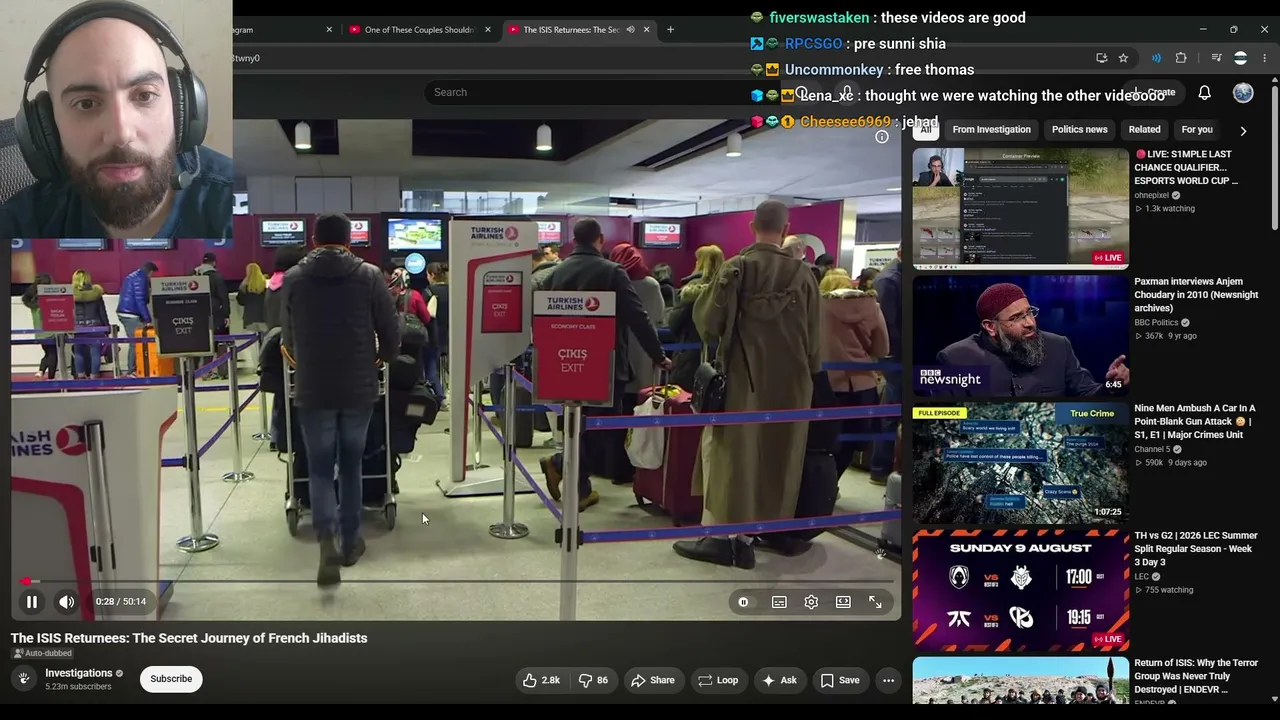Open the YouTube account avatar menu
The height and width of the screenshot is (720, 1280).
coord(1243,92)
